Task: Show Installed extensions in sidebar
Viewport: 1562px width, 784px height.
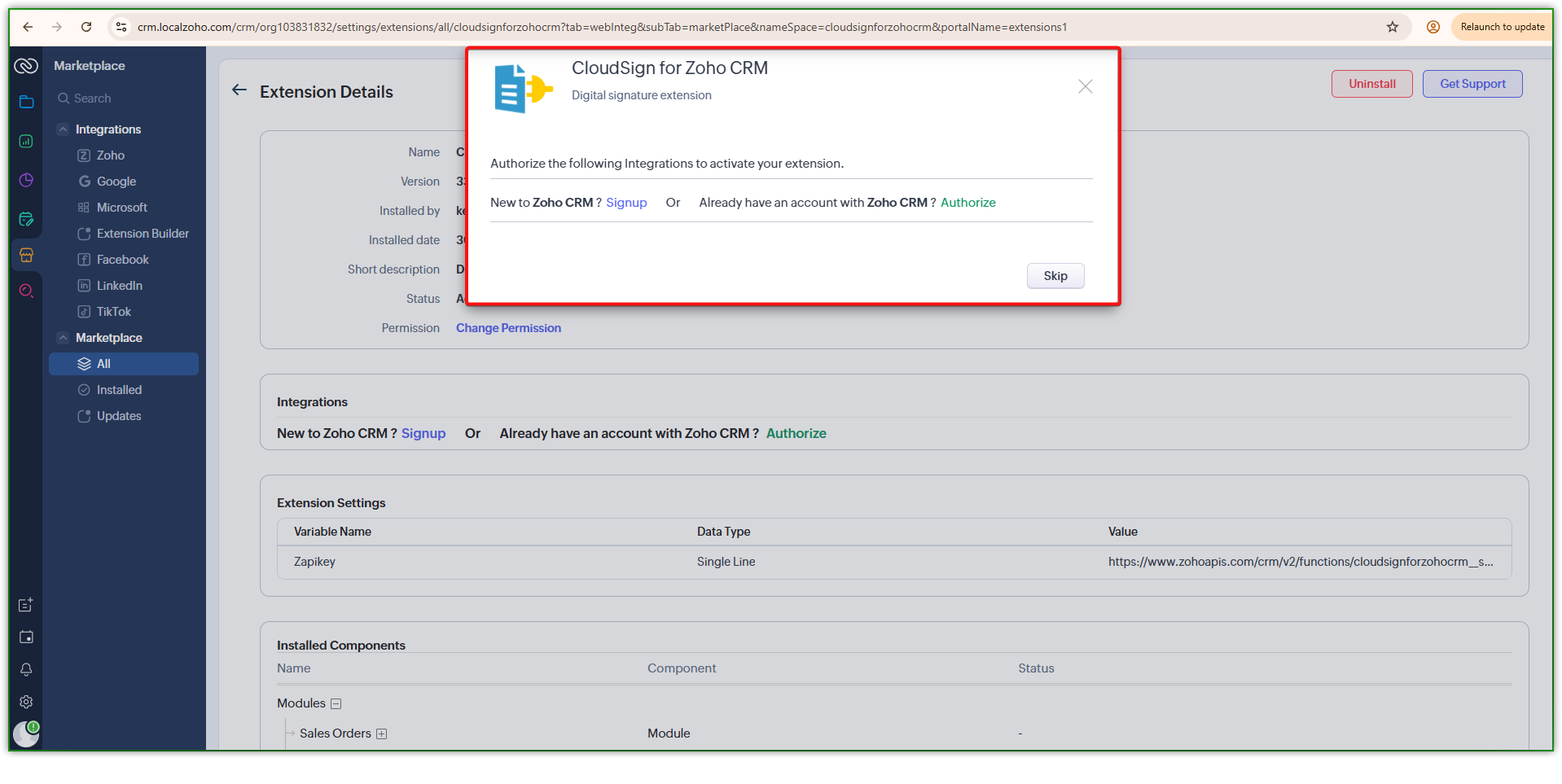Action: 119,390
